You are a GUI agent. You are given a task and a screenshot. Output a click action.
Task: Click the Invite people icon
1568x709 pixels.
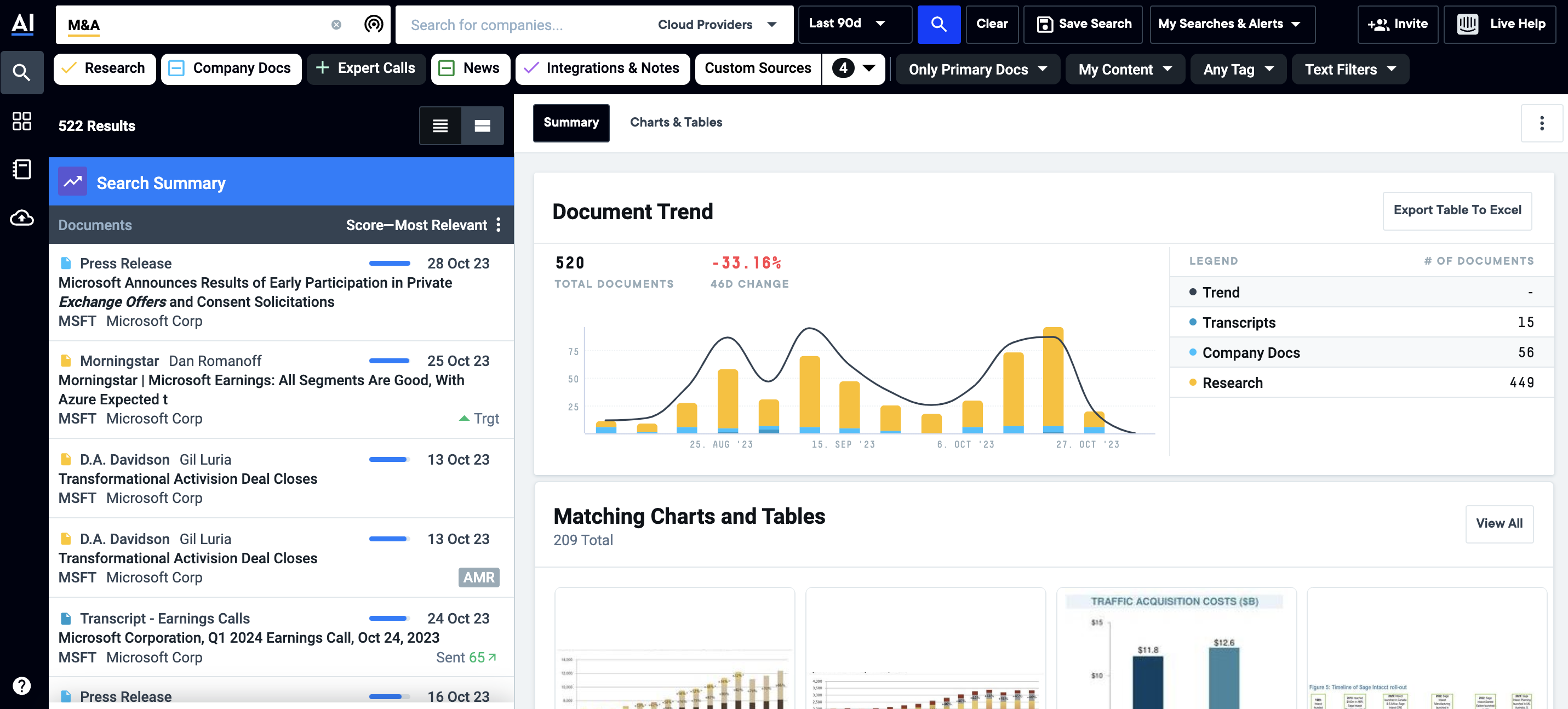pyautogui.click(x=1378, y=24)
